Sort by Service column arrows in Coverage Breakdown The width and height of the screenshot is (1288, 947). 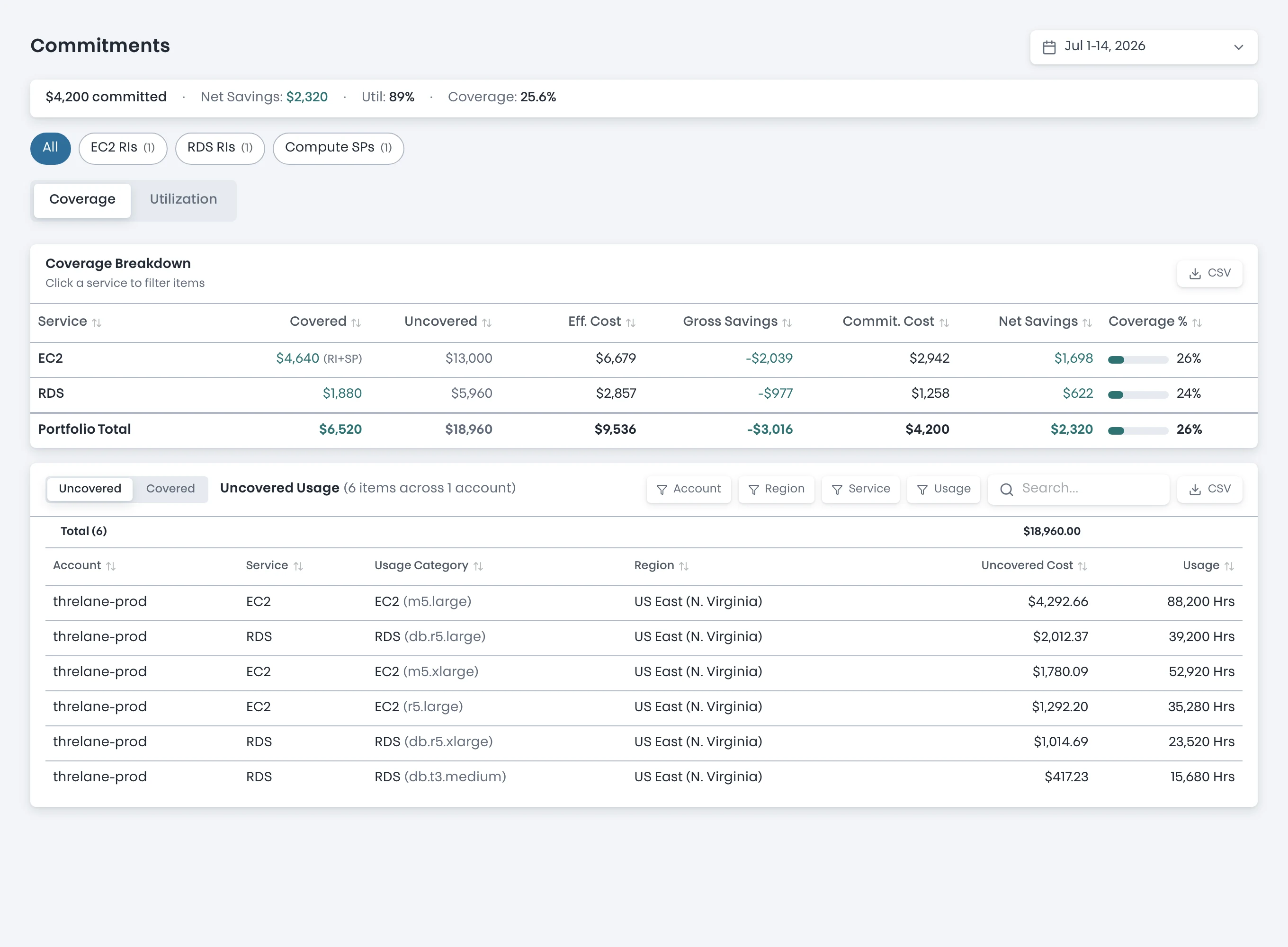coord(97,323)
